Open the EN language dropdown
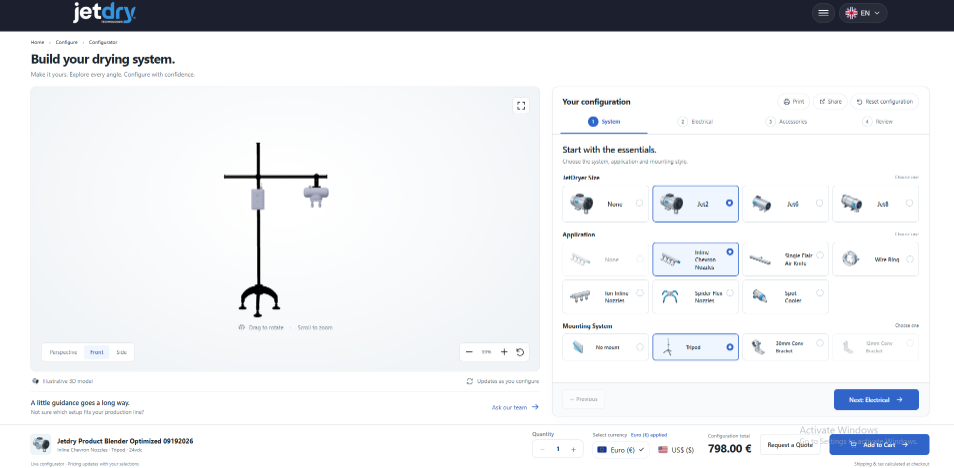 (863, 13)
